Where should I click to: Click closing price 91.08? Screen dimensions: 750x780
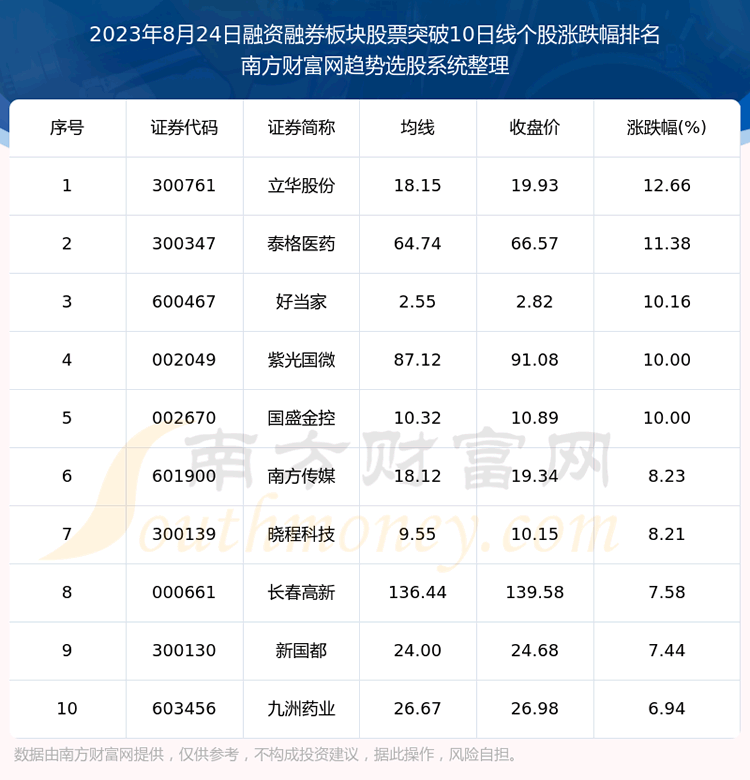535,360
